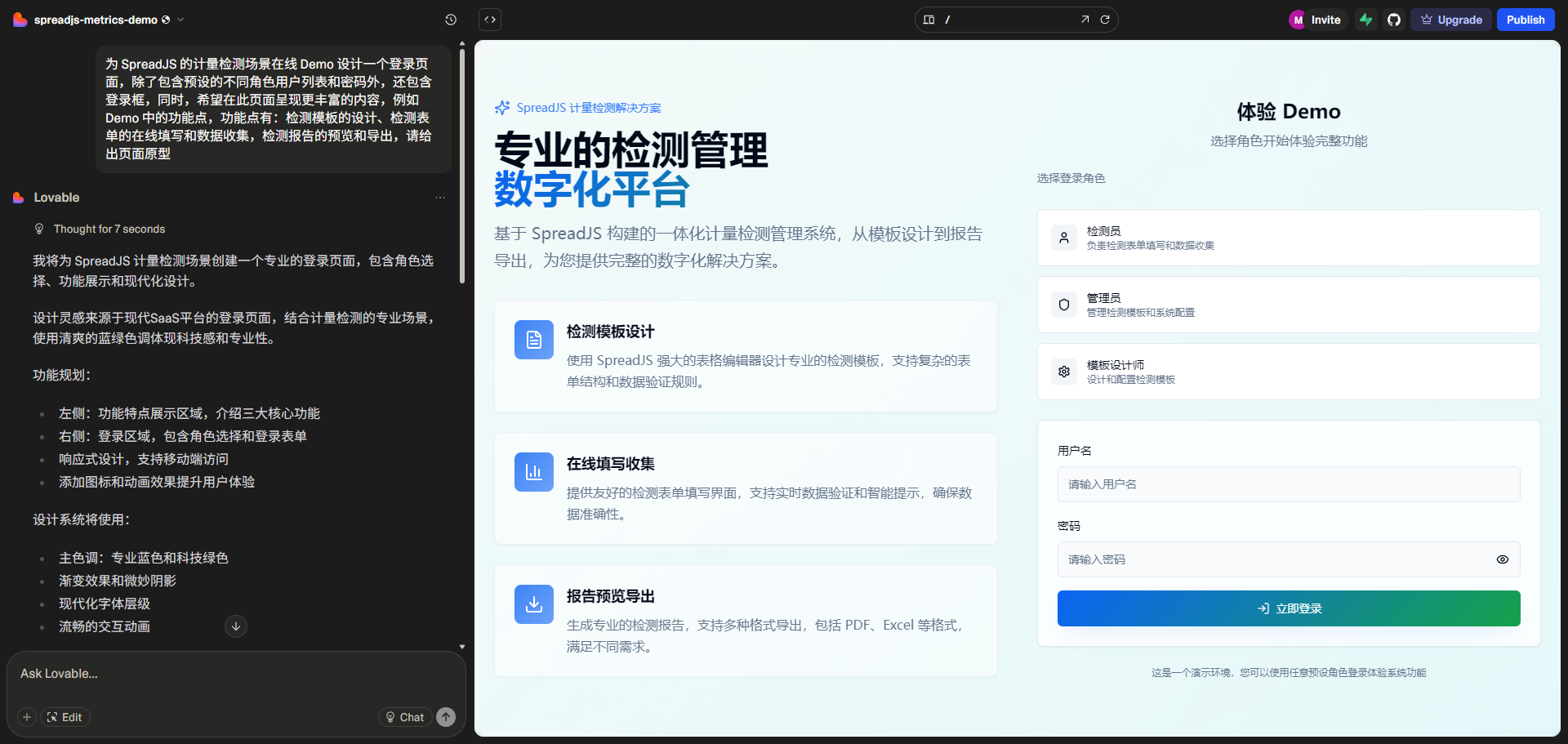Expand Thought for 7 seconds

(109, 229)
